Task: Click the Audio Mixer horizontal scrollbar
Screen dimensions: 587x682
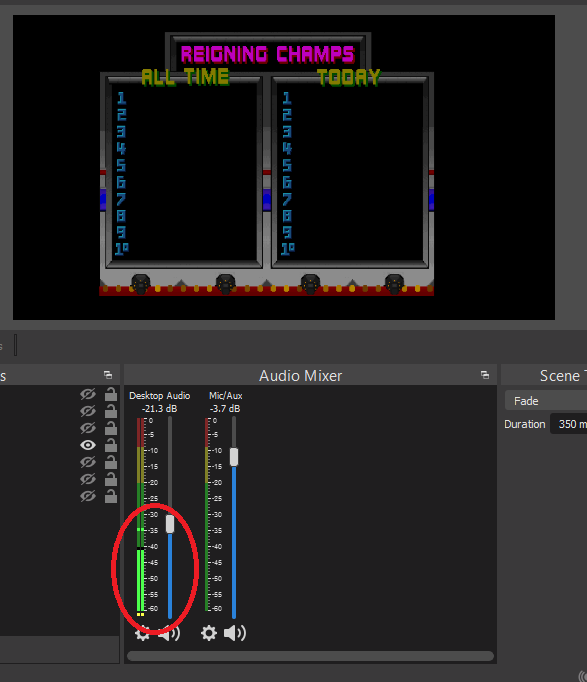Action: (x=310, y=656)
